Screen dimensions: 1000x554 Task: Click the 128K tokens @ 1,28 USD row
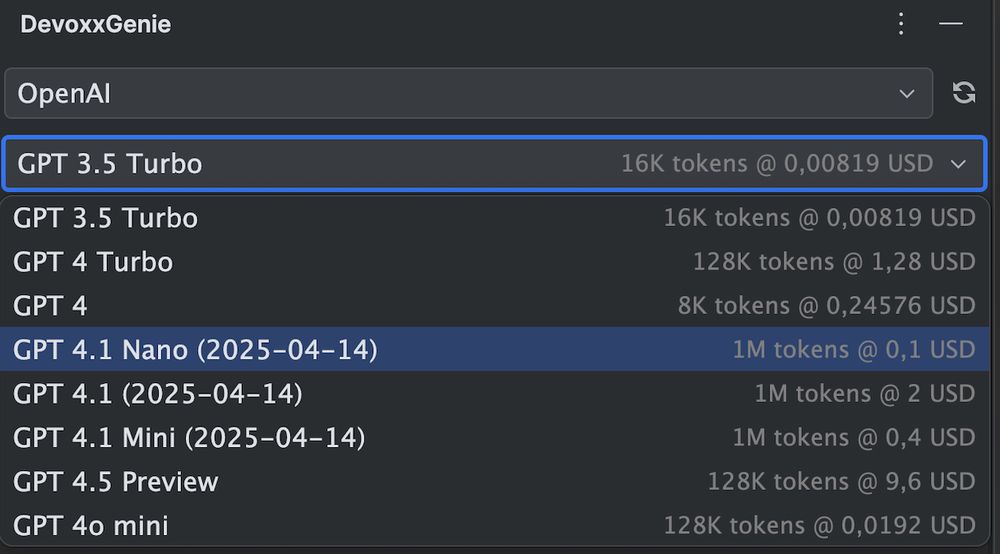coord(494,262)
